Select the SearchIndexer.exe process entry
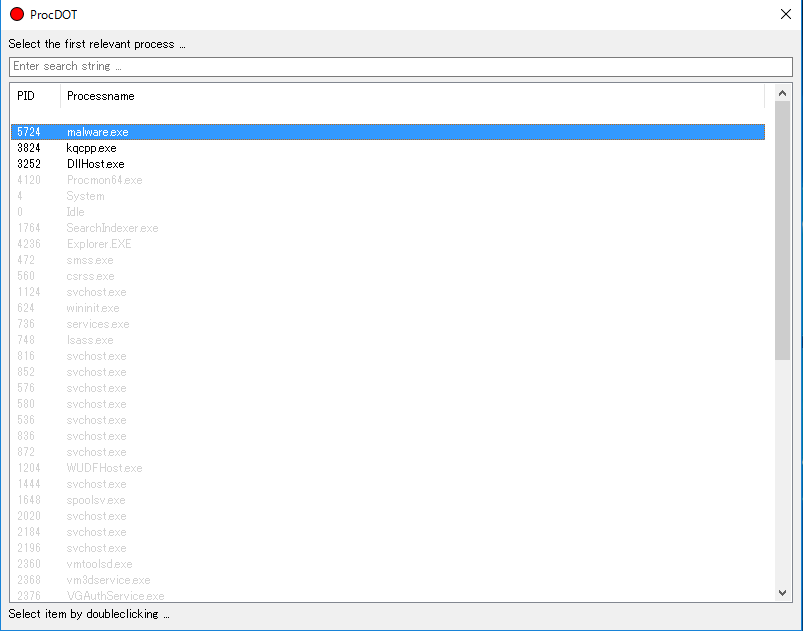This screenshot has width=803, height=631. pyautogui.click(x=112, y=228)
